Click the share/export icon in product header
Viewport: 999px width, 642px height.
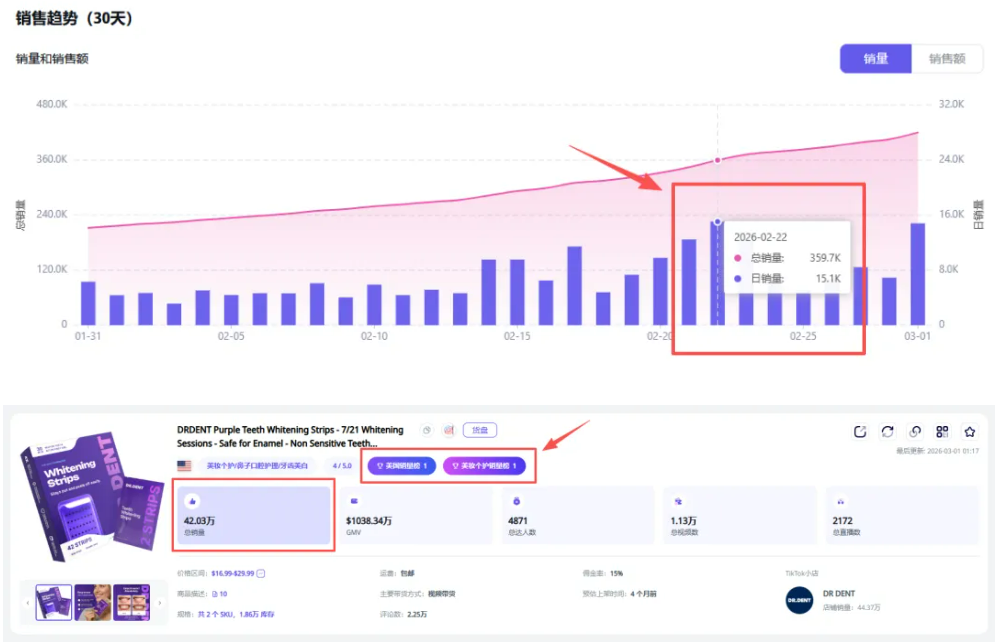click(x=860, y=432)
